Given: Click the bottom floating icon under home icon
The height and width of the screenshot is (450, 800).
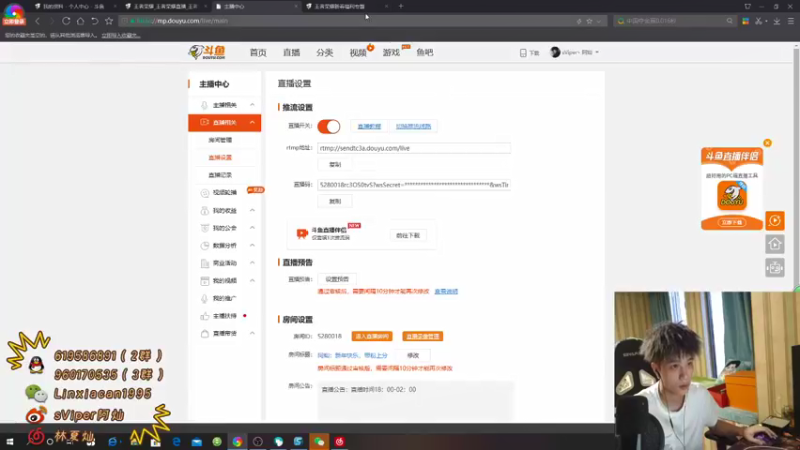Looking at the screenshot, I should click(x=774, y=268).
